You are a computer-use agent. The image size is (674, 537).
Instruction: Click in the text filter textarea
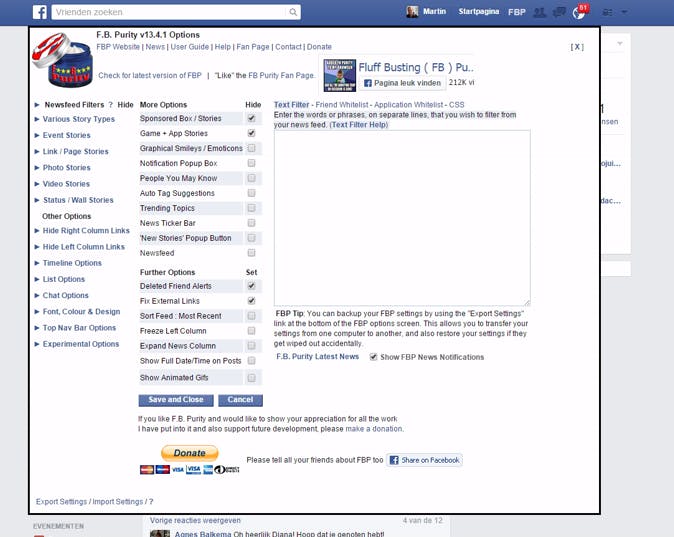[x=402, y=218]
